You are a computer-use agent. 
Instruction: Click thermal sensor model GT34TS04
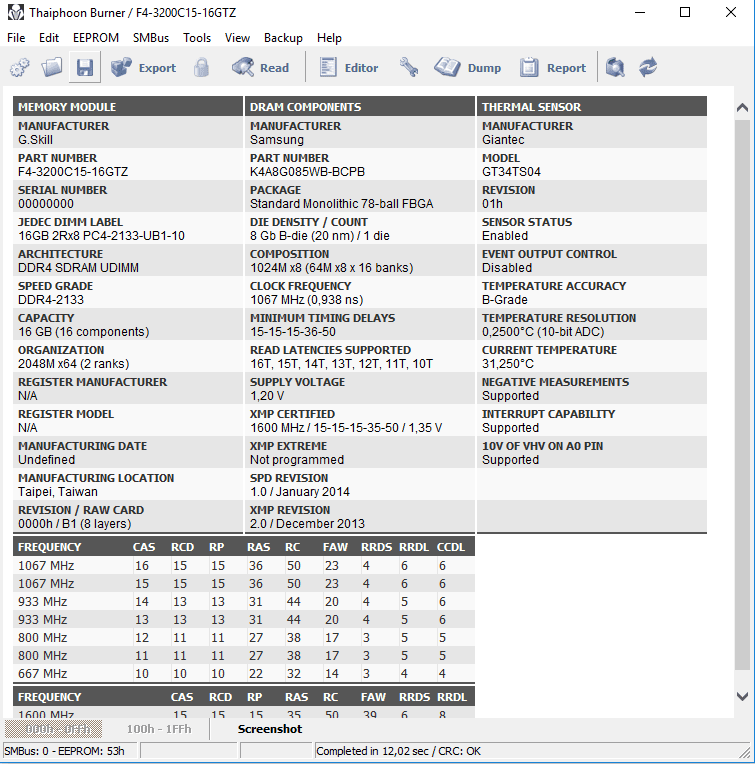tap(511, 172)
